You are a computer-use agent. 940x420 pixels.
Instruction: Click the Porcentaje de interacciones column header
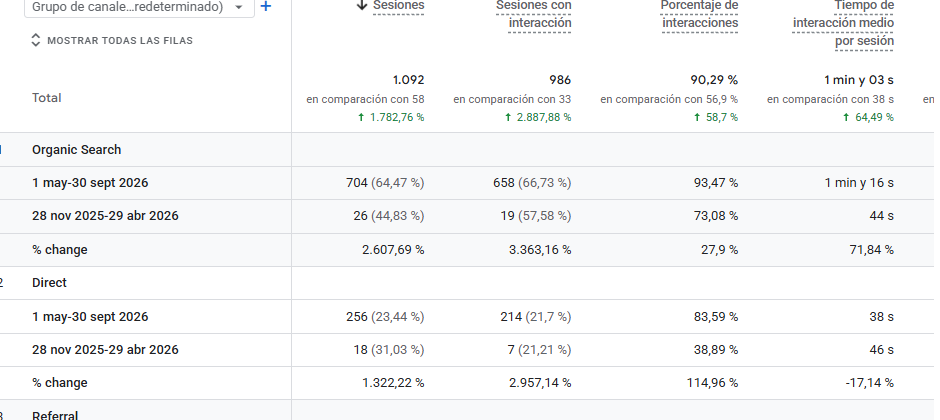(x=699, y=14)
